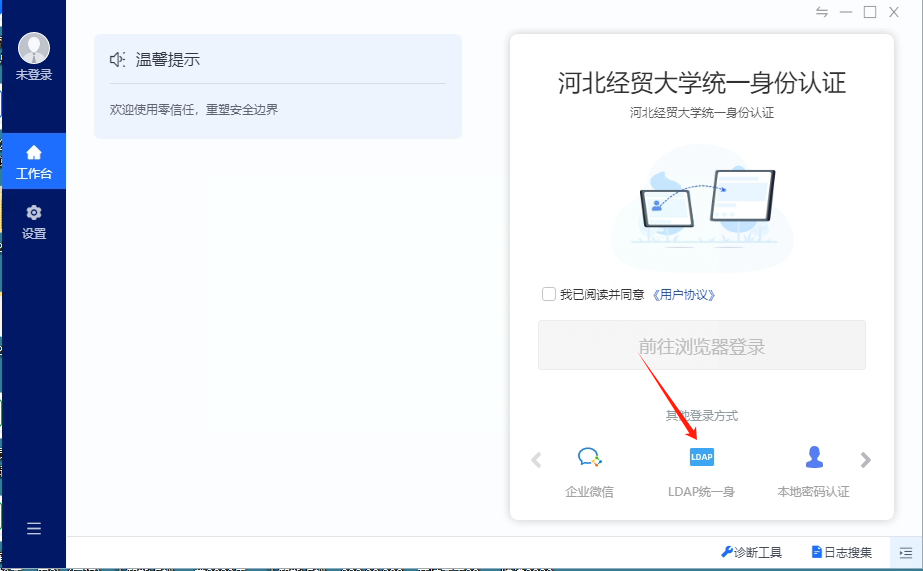The image size is (923, 571).
Task: Open the 设置 settings tab
Action: click(34, 222)
